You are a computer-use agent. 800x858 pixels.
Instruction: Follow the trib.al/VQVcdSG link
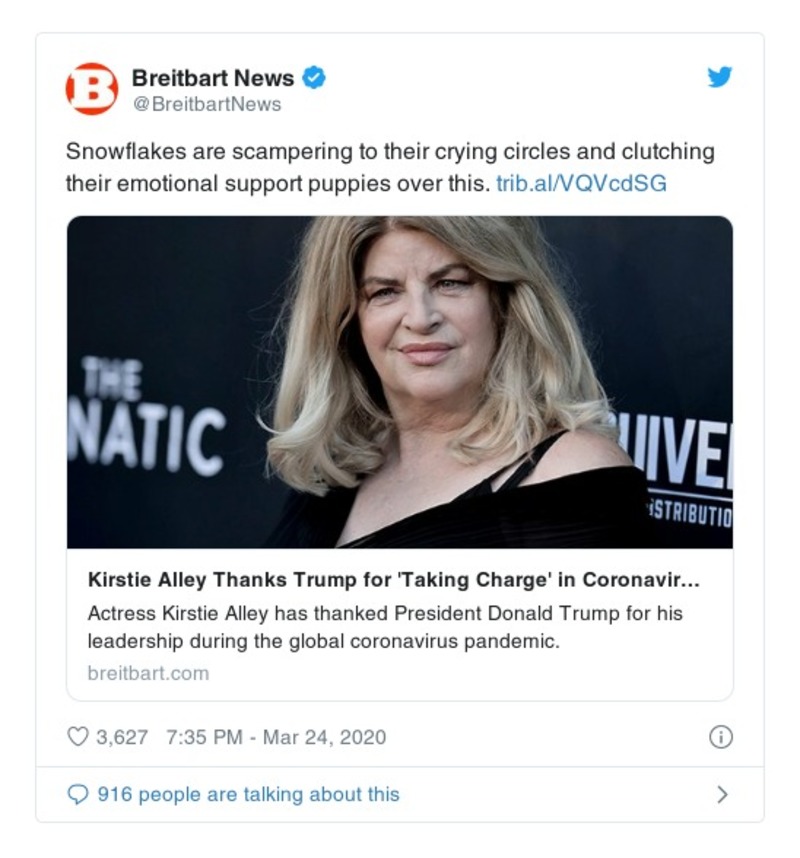580,184
